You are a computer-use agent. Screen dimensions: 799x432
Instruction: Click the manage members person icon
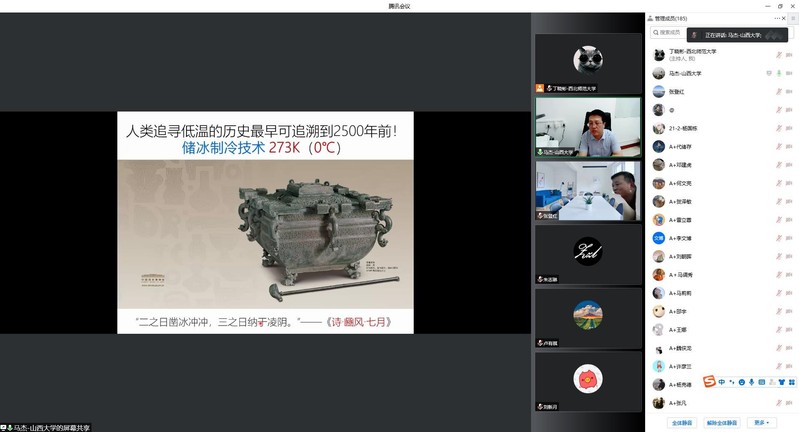(x=650, y=18)
